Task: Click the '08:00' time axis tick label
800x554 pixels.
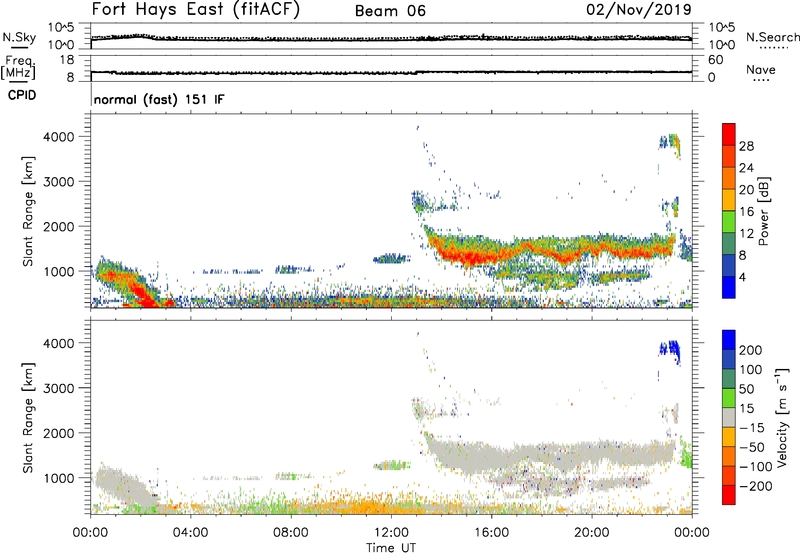Action: point(291,533)
